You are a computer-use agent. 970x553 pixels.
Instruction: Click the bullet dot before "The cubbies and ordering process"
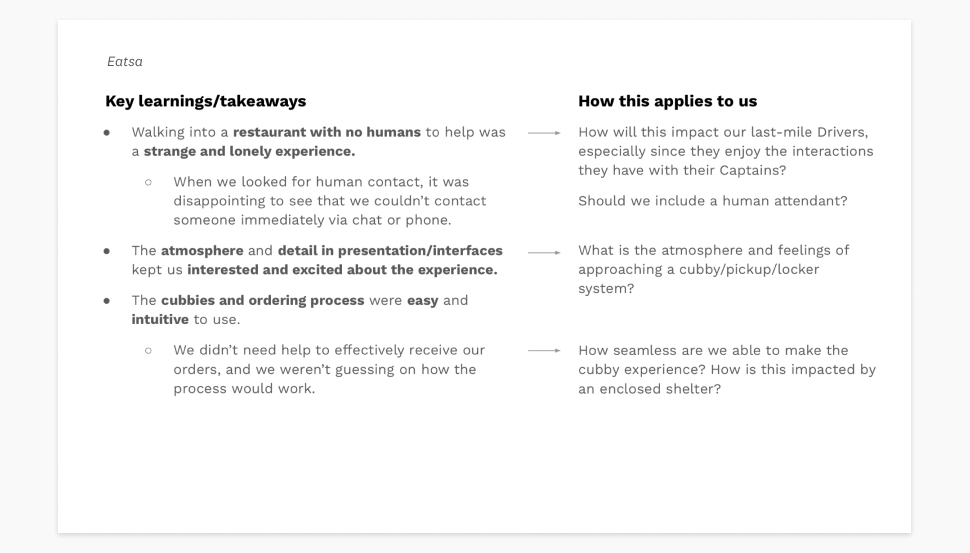tap(107, 301)
